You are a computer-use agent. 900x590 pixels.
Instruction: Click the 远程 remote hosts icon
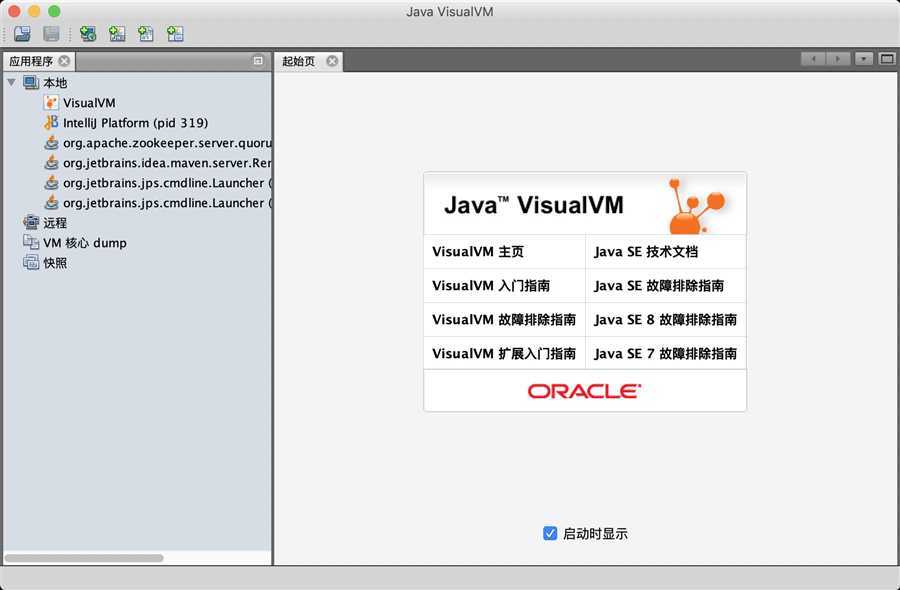(30, 222)
